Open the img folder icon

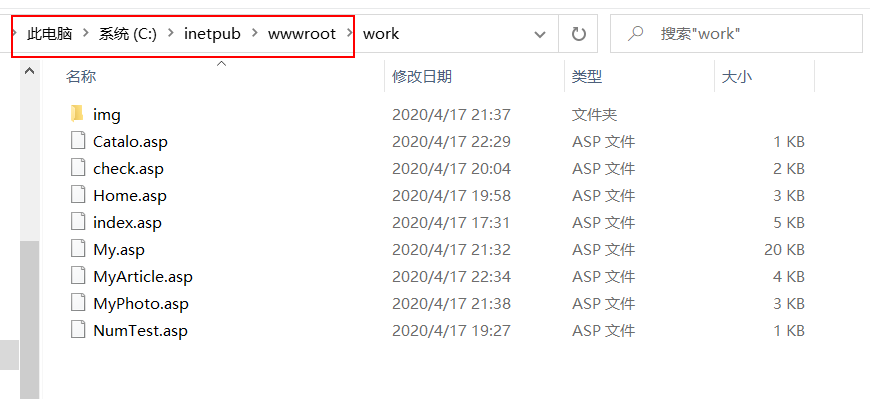(x=77, y=114)
